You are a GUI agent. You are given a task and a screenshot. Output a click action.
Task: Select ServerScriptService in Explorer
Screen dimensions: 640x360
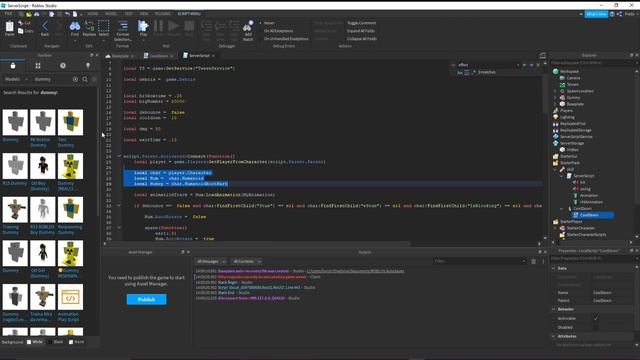[576, 137]
